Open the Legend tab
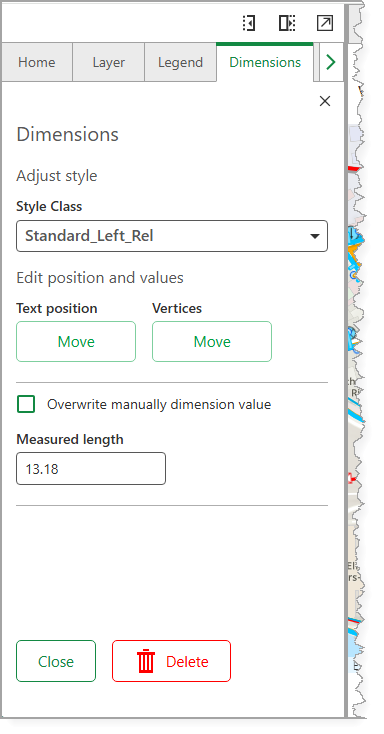The width and height of the screenshot is (384, 734). (x=180, y=62)
